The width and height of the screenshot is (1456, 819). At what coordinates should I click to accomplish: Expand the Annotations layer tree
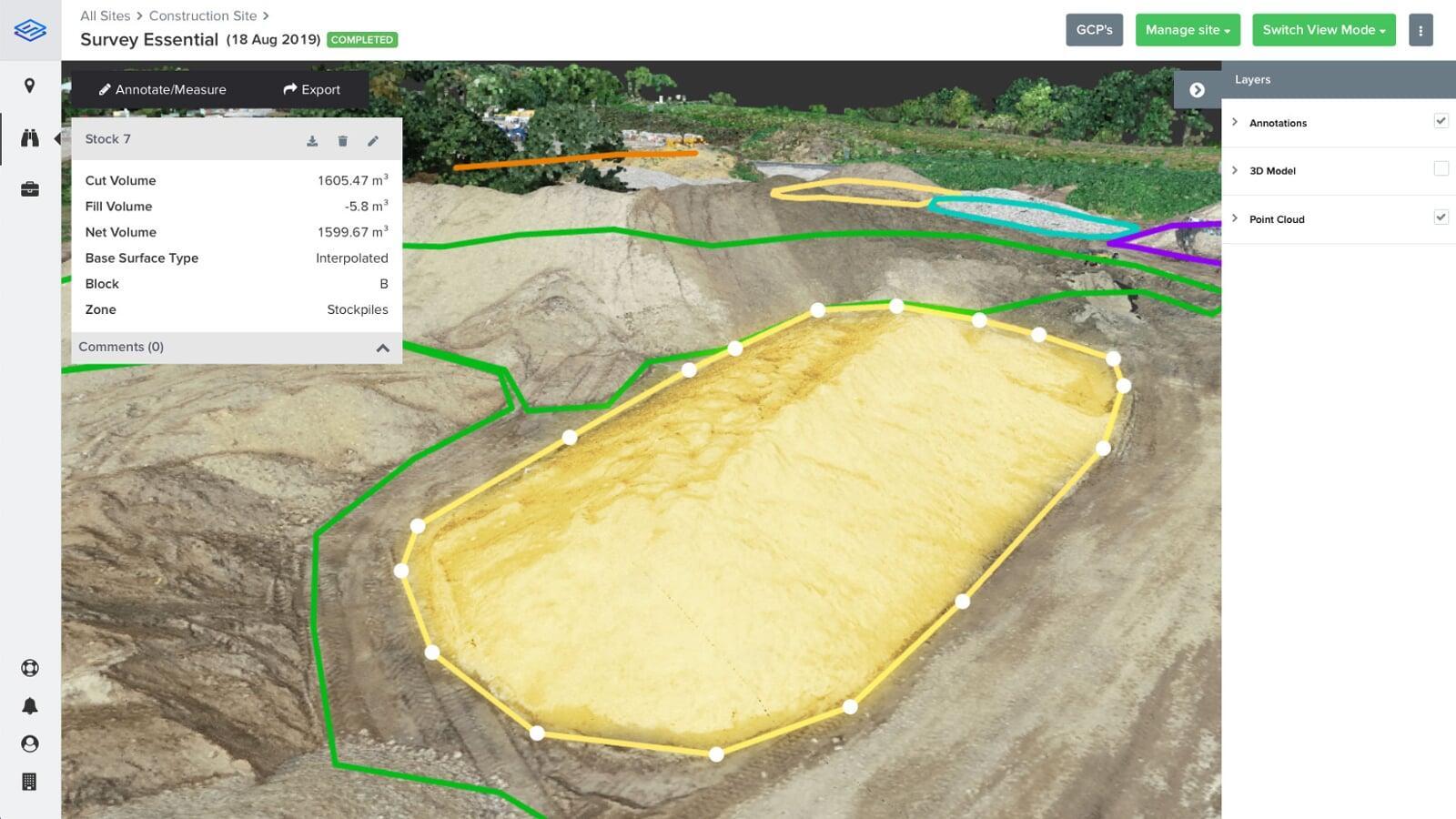click(1235, 122)
